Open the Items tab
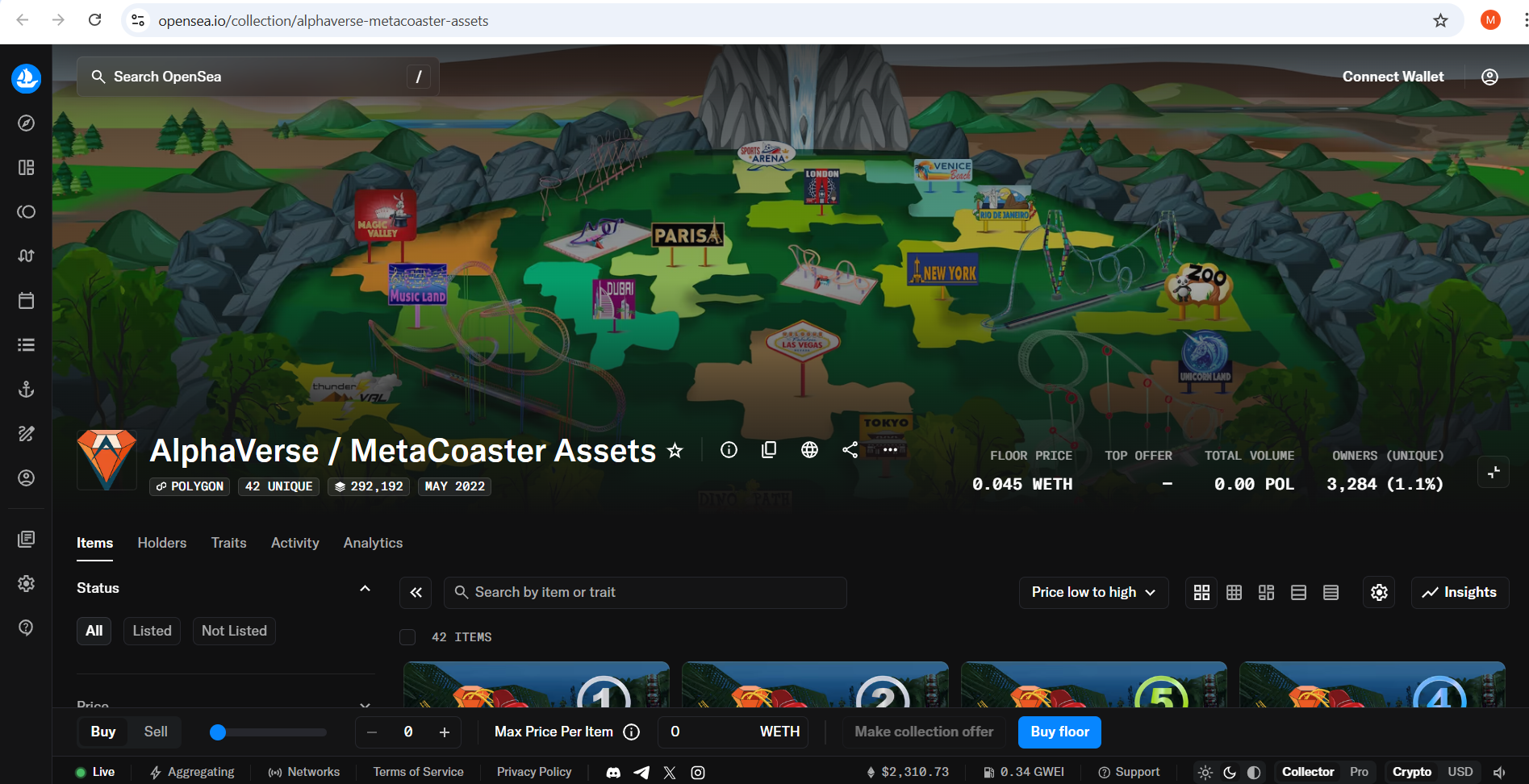This screenshot has width=1529, height=784. pos(94,543)
